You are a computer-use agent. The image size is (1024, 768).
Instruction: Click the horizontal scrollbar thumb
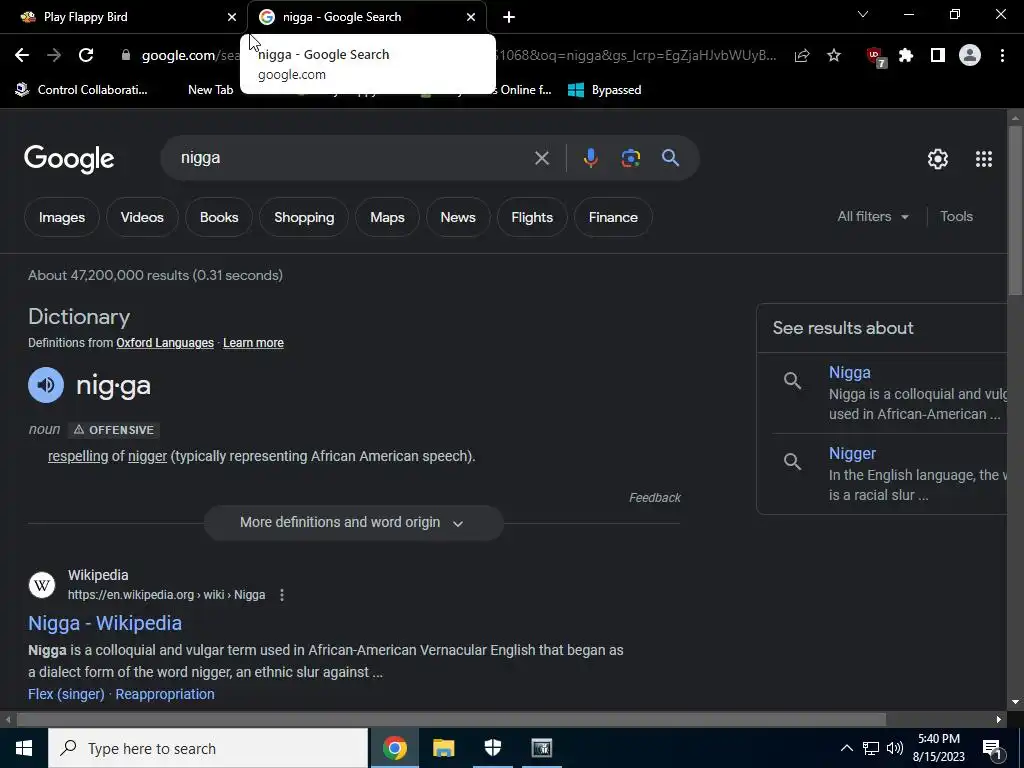[x=451, y=720]
